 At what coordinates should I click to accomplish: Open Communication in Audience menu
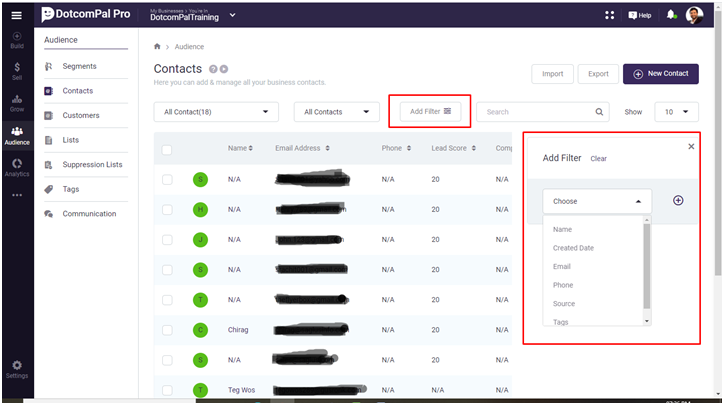[89, 214]
